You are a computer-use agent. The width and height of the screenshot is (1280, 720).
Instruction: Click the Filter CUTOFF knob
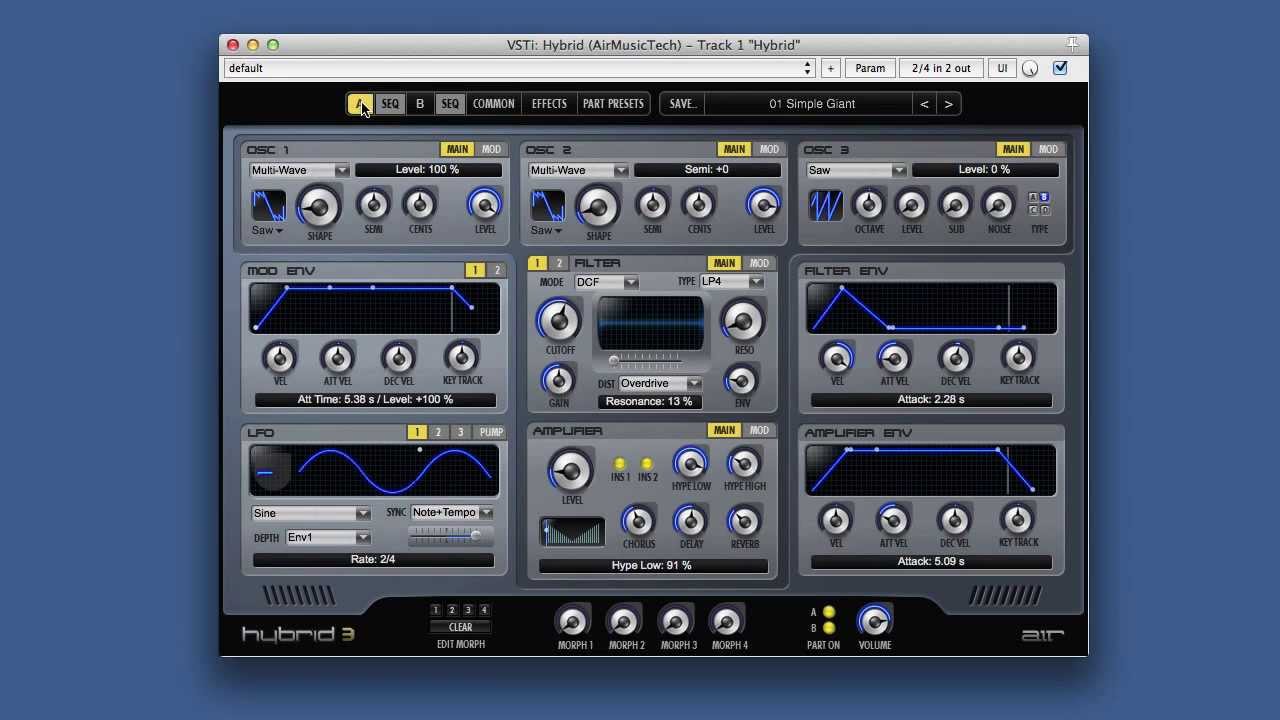click(559, 320)
